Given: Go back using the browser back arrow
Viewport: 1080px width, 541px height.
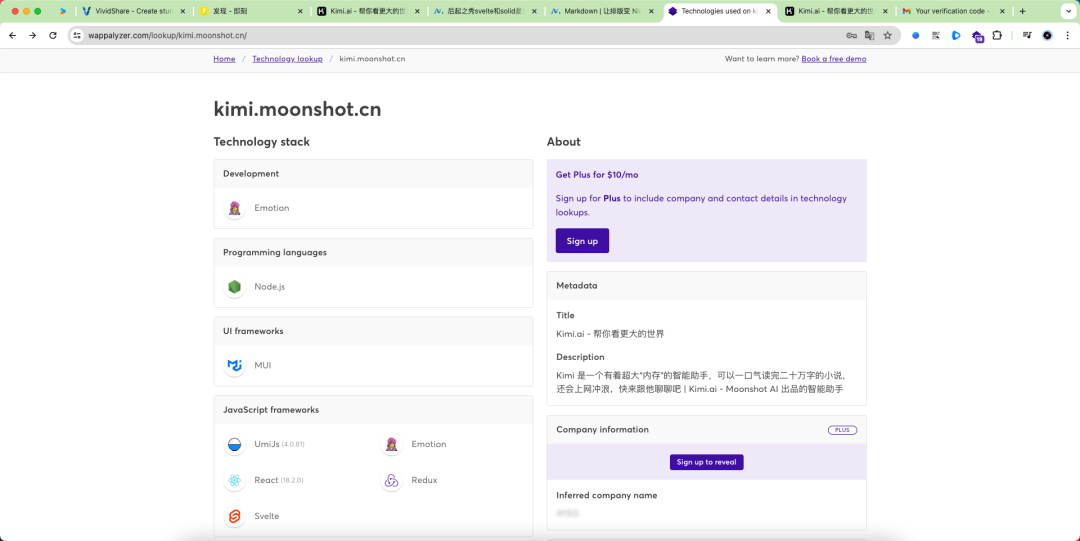Looking at the screenshot, I should click(12, 35).
